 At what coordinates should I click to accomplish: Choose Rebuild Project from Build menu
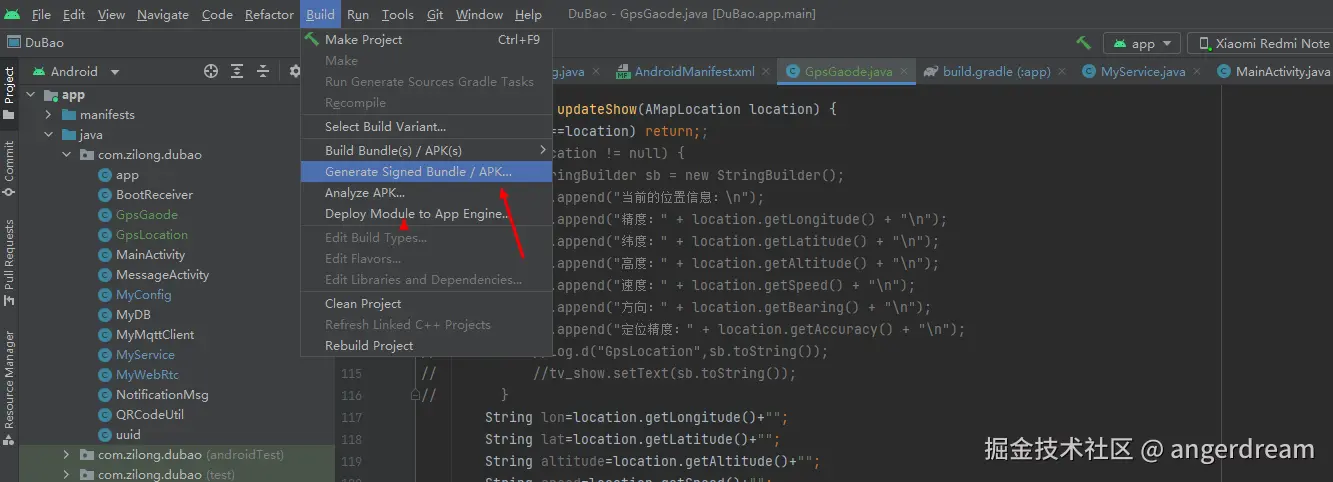click(426, 345)
